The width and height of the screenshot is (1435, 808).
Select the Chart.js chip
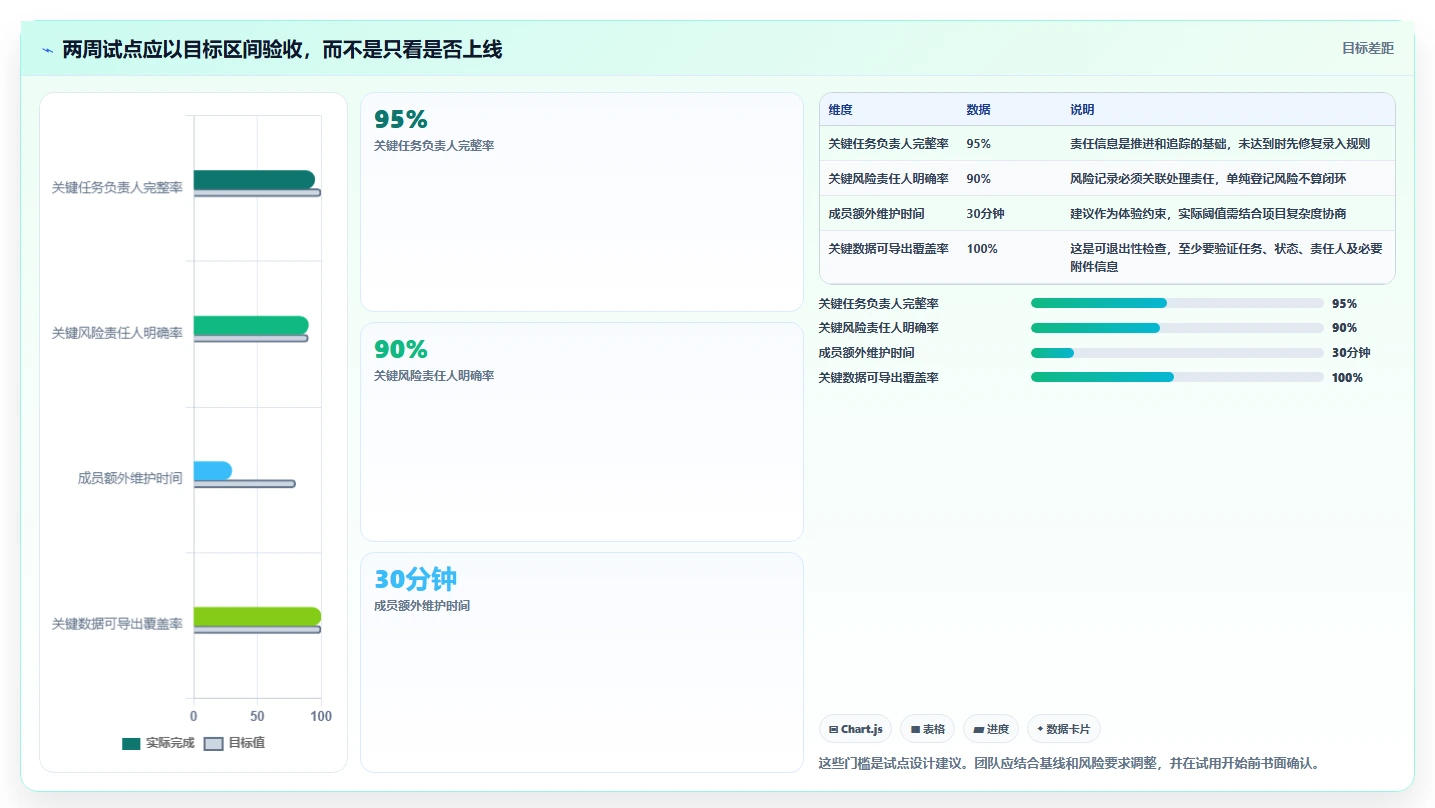tap(855, 729)
